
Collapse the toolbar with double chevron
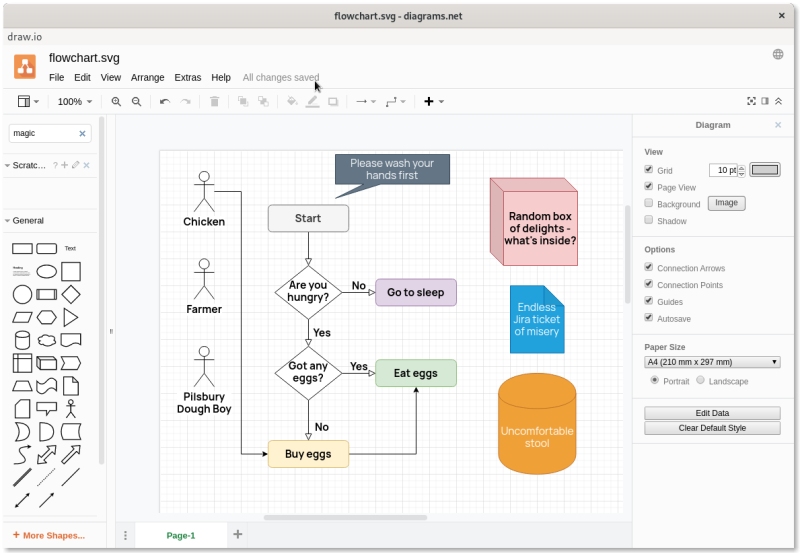[x=778, y=101]
